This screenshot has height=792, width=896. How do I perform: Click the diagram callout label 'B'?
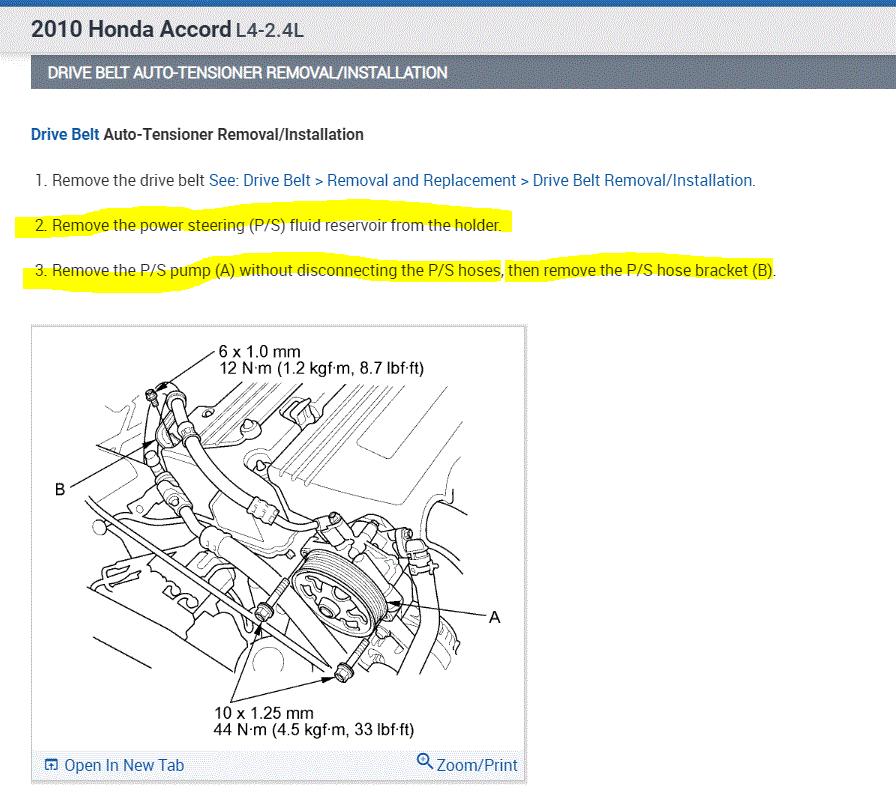pyautogui.click(x=60, y=489)
